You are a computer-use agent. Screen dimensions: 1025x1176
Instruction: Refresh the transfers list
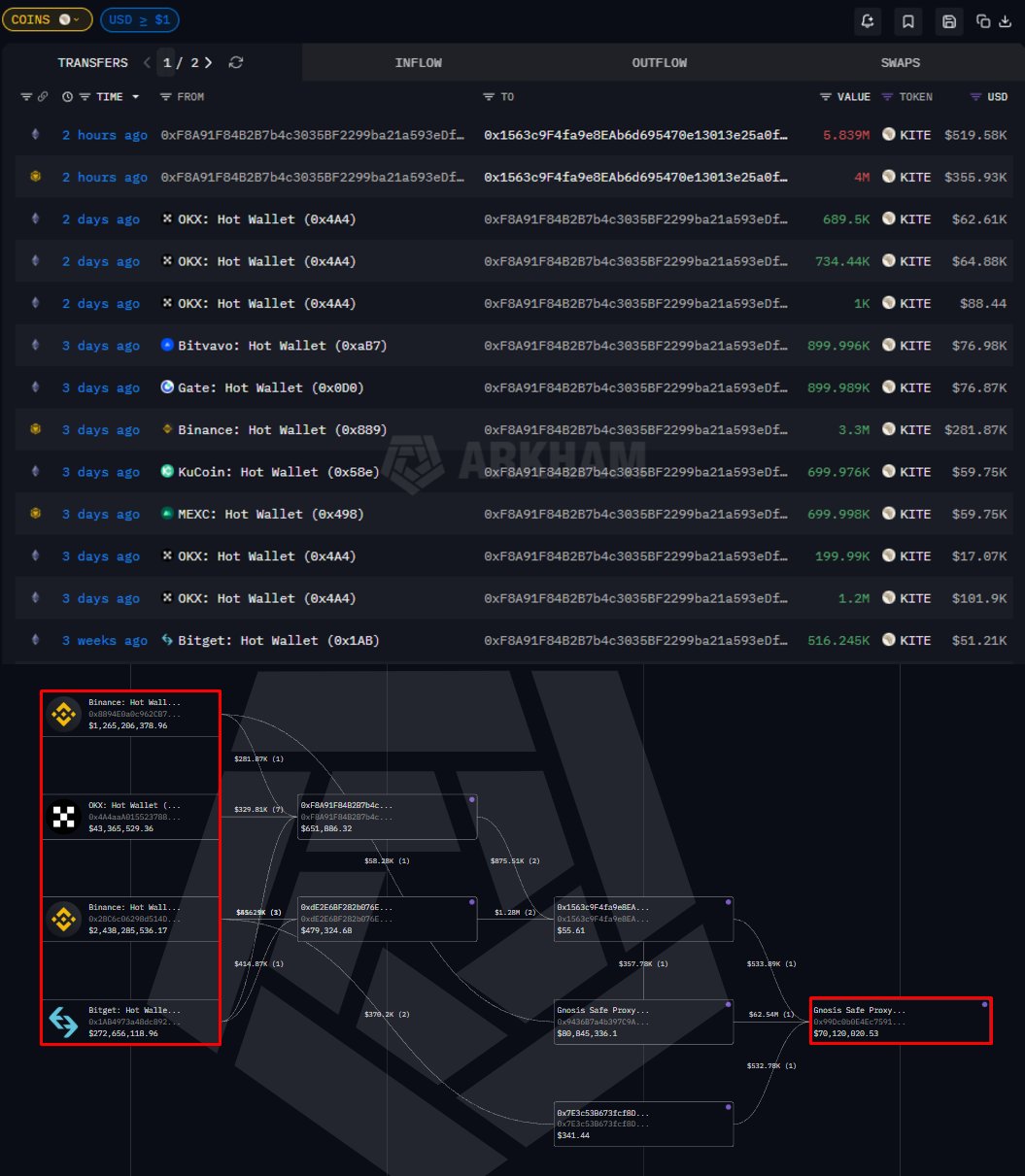click(236, 62)
